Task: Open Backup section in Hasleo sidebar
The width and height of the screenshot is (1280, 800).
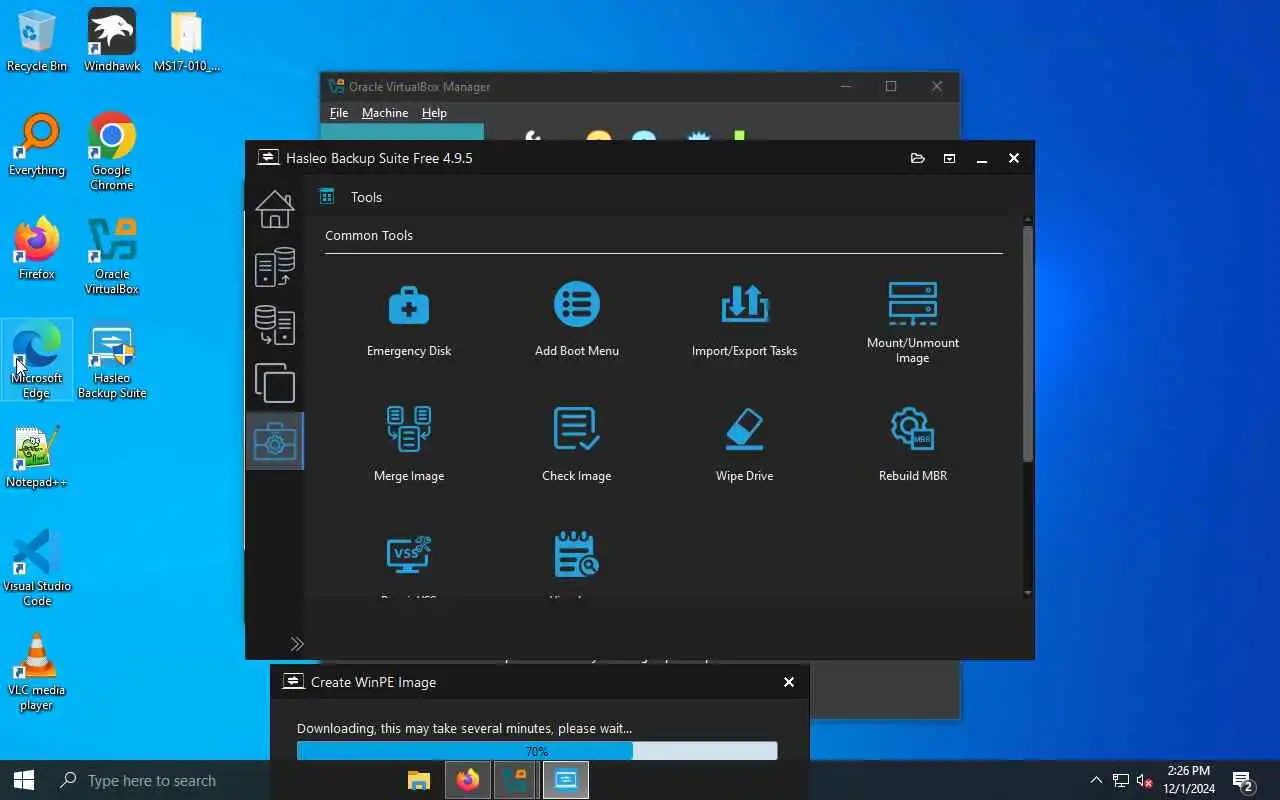Action: [x=274, y=267]
